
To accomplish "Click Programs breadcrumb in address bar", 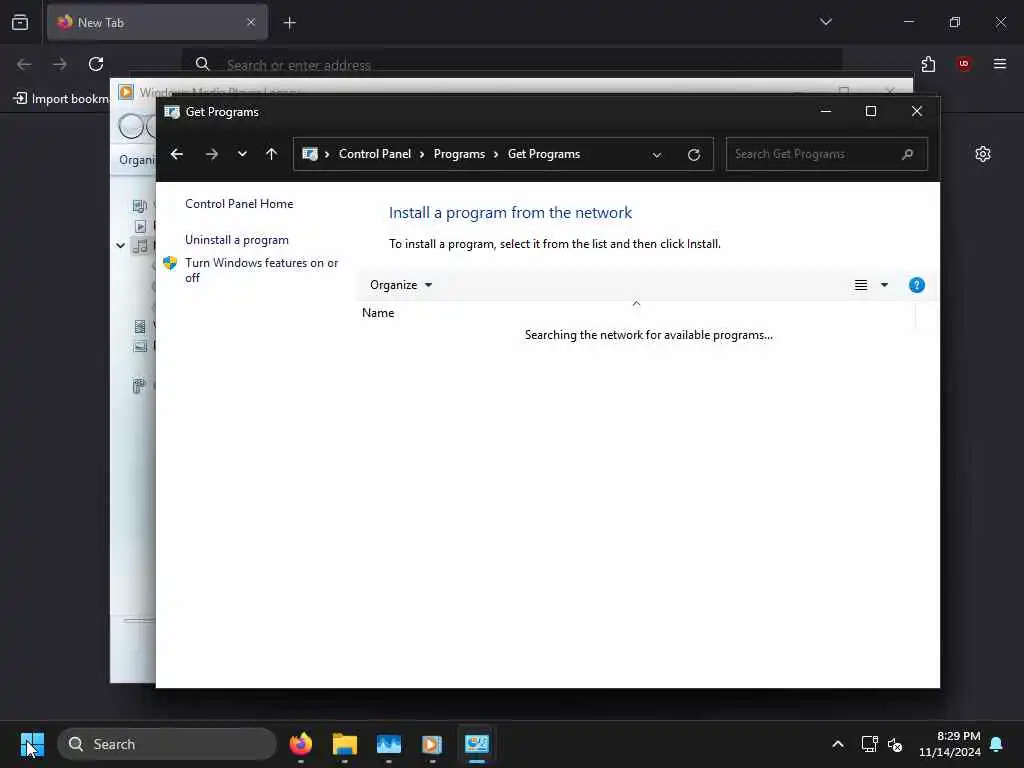I will pos(459,154).
